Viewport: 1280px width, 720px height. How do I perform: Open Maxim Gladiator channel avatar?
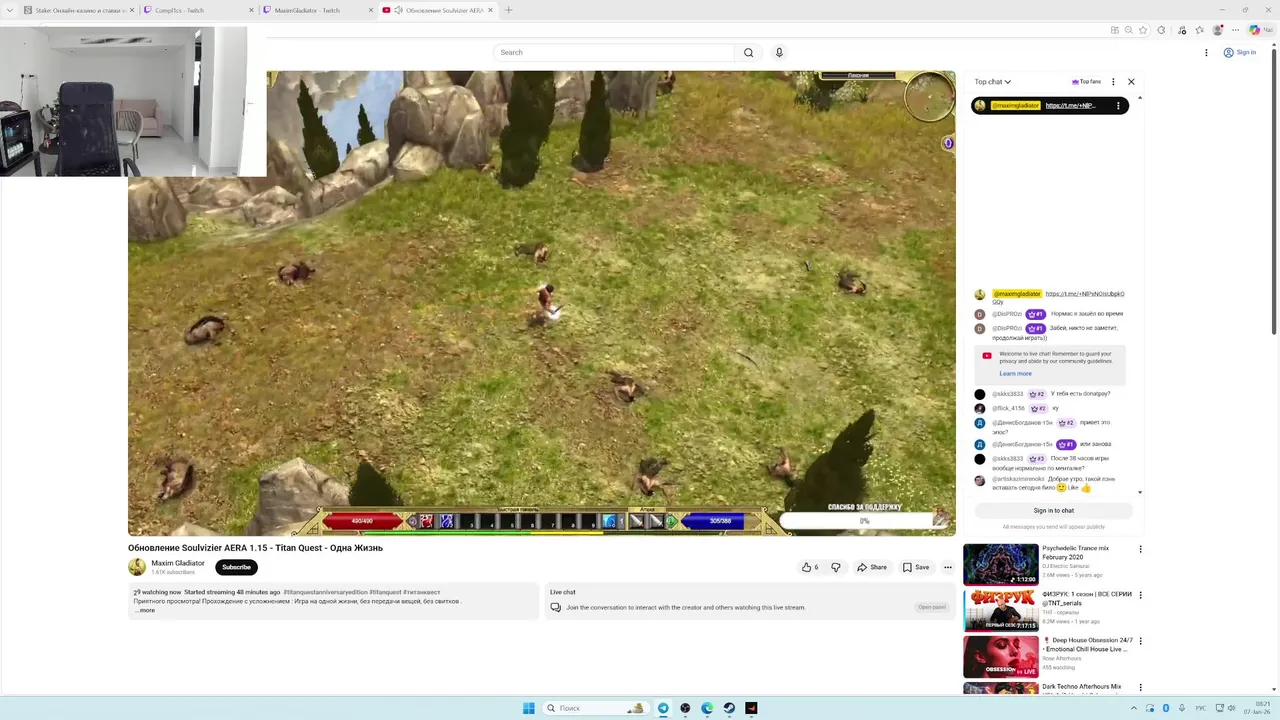click(137, 567)
